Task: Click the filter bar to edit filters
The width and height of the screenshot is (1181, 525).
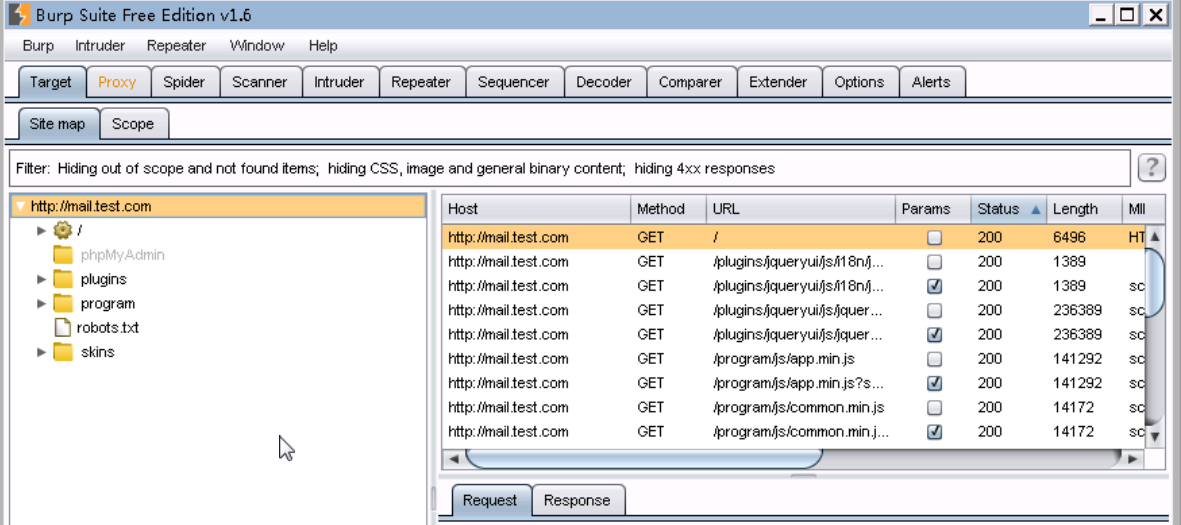Action: coord(569,169)
